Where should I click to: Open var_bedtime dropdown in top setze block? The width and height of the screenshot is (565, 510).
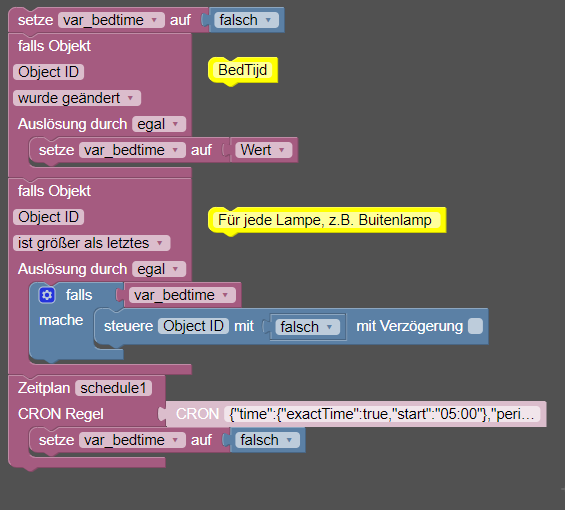[x=111, y=20]
